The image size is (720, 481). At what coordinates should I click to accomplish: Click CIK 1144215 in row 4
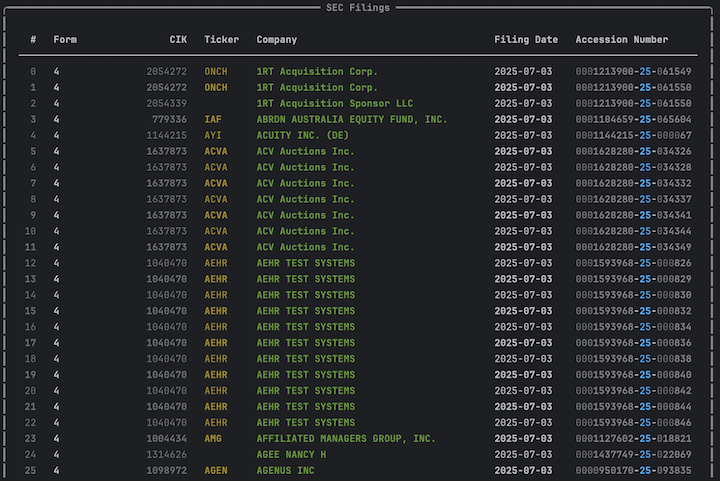pyautogui.click(x=167, y=135)
